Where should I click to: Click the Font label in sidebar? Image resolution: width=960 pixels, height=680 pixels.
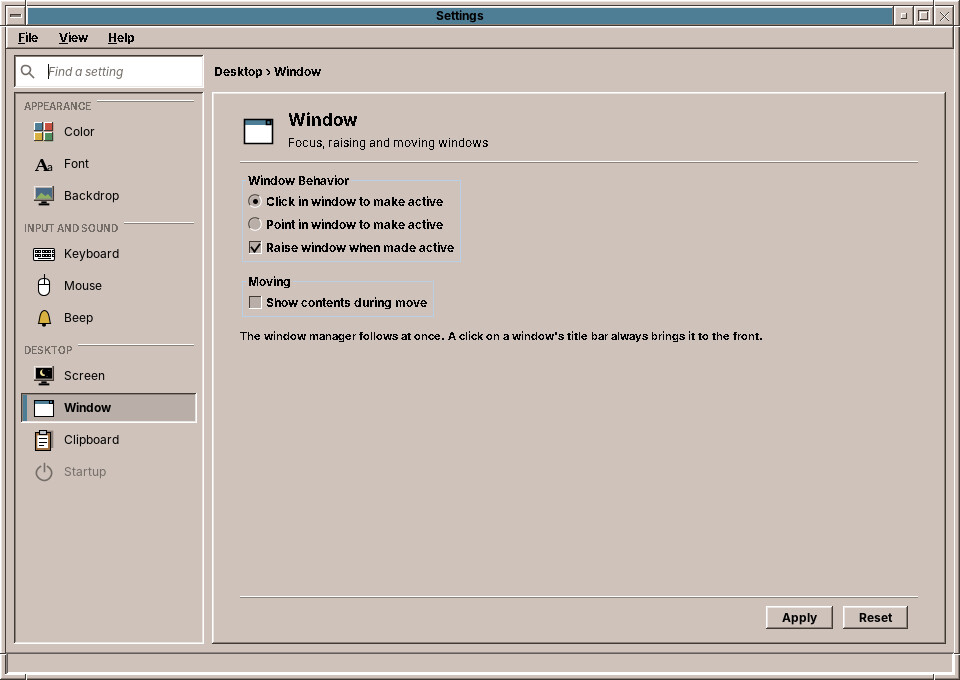[x=77, y=163]
